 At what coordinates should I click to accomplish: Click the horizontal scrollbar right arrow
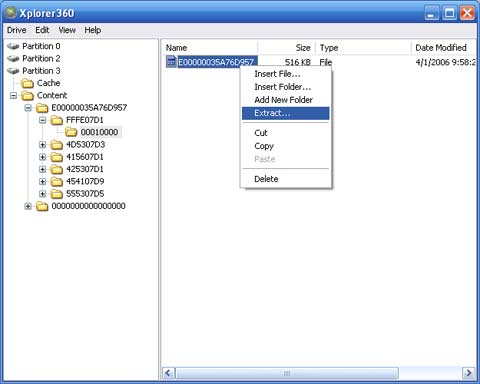click(469, 373)
